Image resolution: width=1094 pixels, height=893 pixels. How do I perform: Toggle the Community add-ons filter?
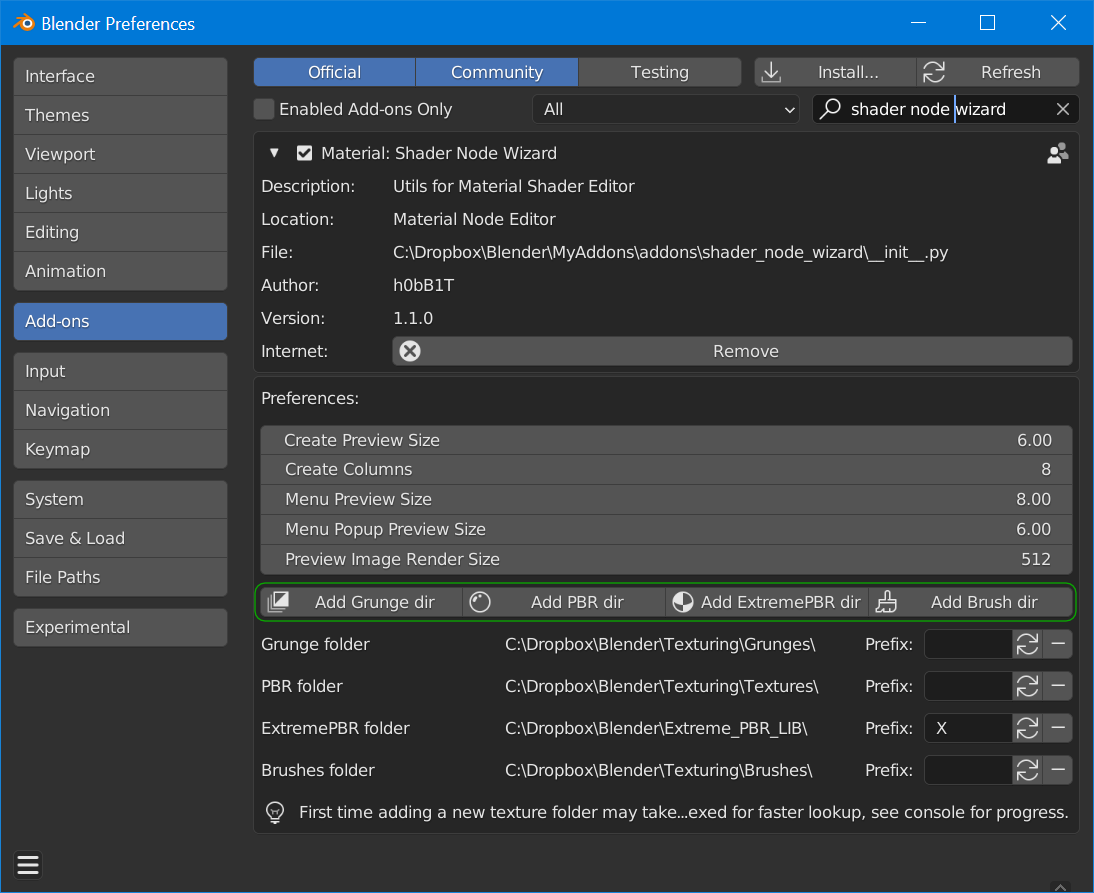point(497,72)
